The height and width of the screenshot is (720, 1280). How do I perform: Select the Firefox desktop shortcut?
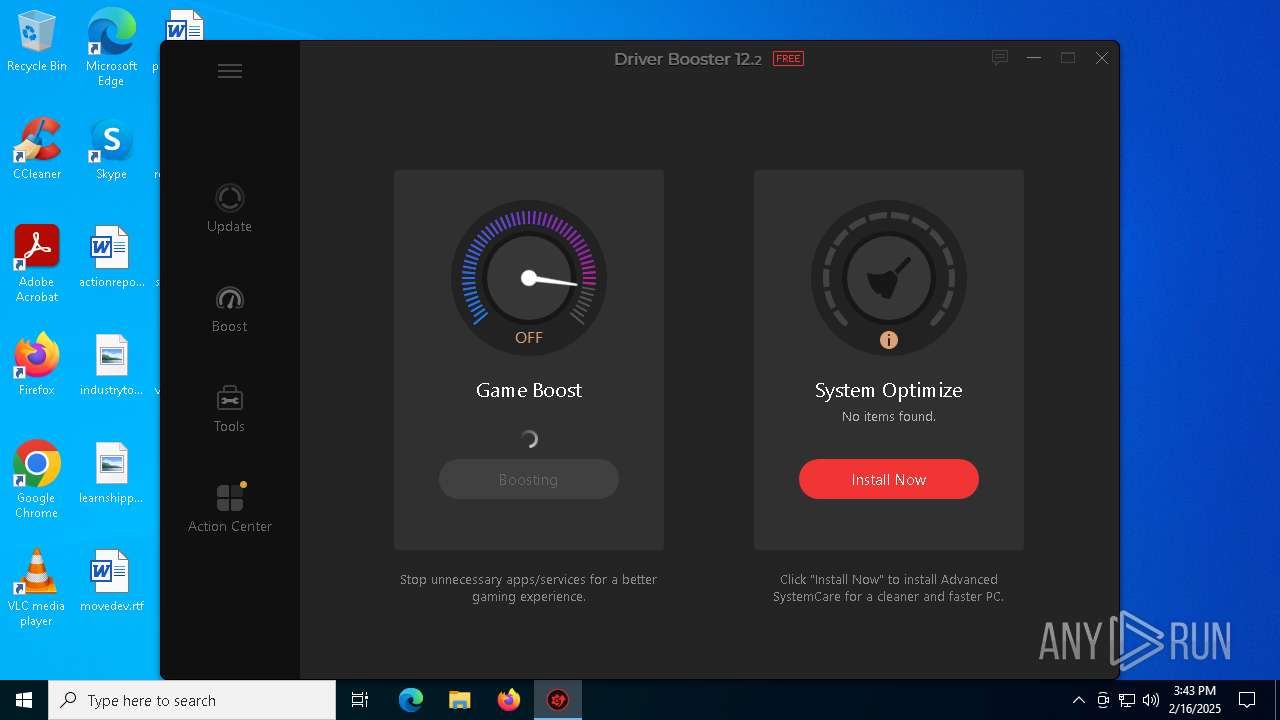[37, 365]
